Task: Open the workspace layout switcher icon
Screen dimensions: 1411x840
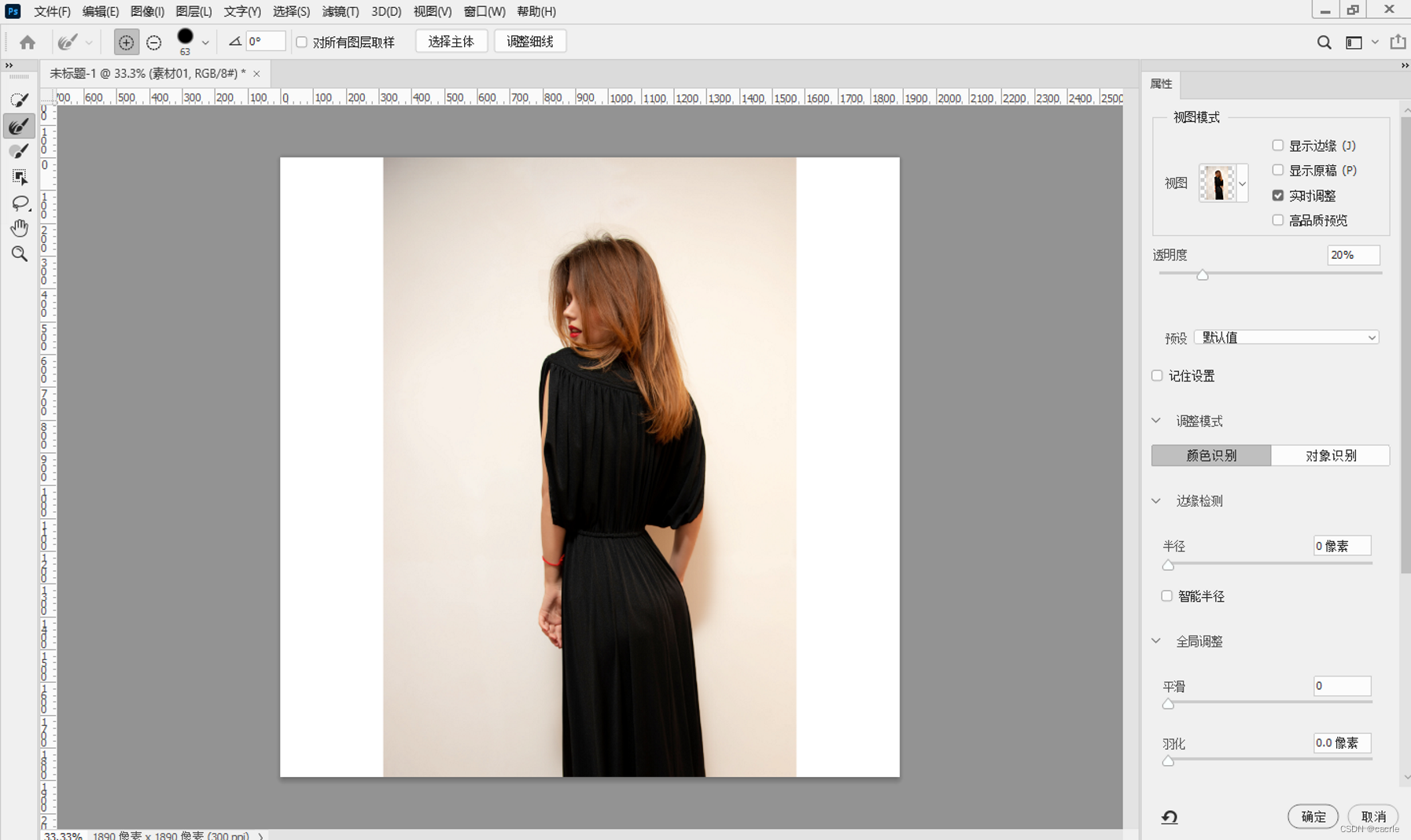Action: click(x=1354, y=42)
